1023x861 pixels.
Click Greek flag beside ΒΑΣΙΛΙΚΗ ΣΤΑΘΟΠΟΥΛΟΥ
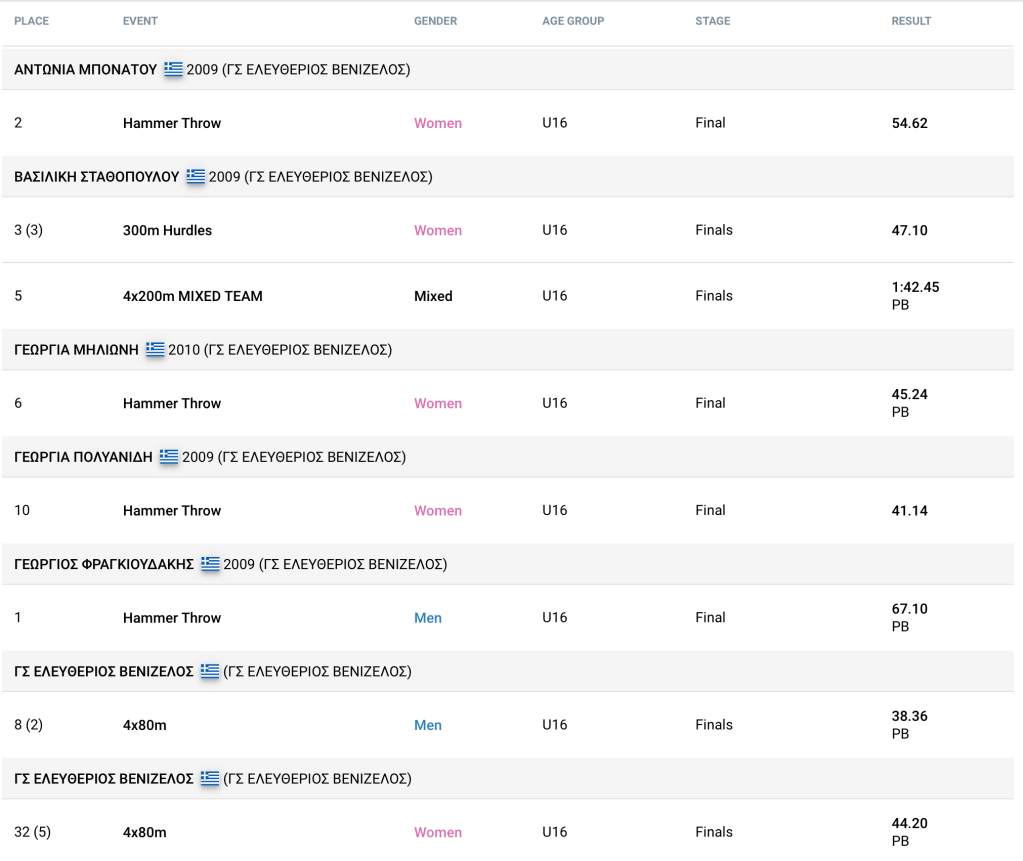(196, 177)
